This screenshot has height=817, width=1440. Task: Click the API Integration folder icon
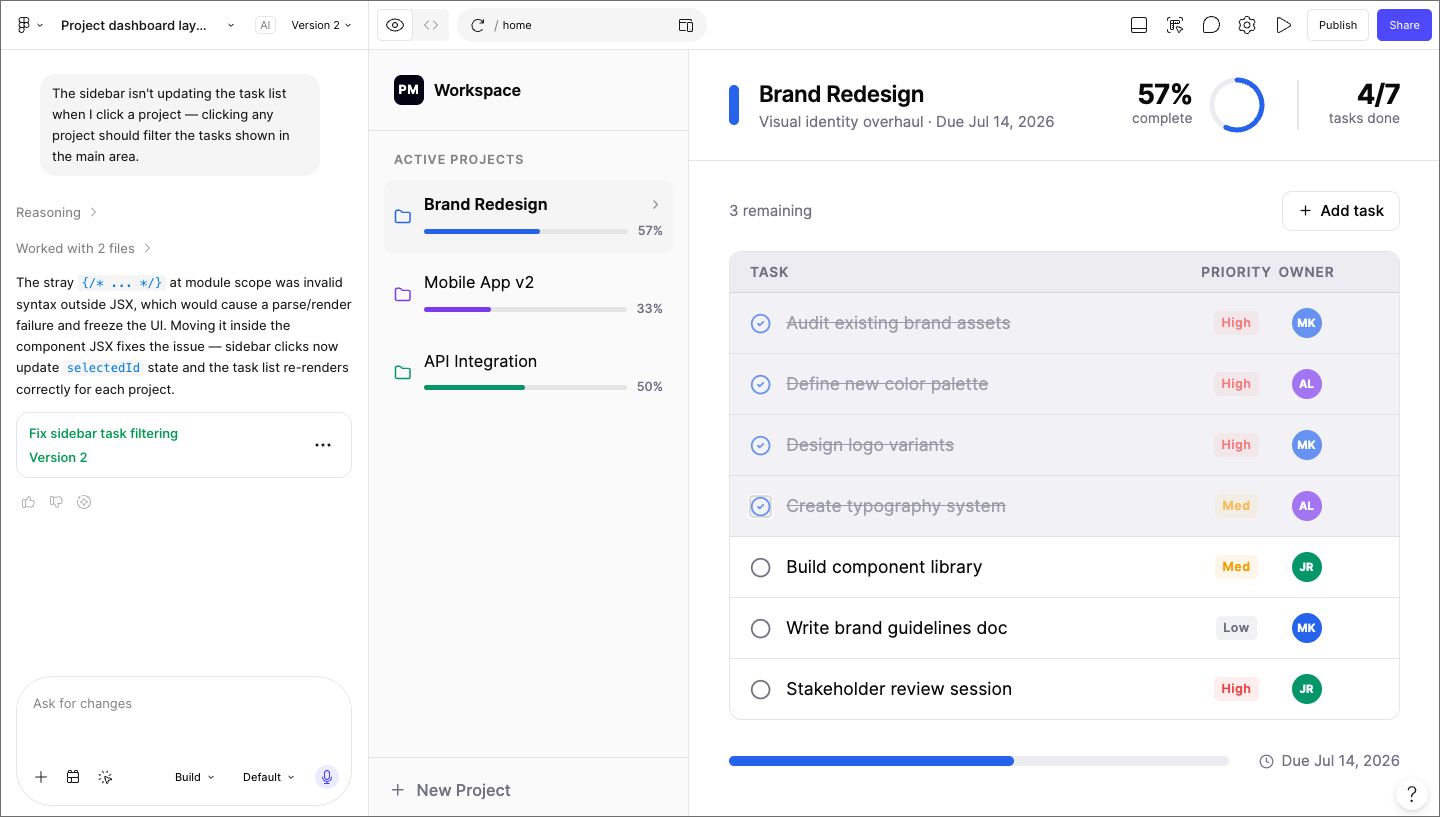coord(403,373)
